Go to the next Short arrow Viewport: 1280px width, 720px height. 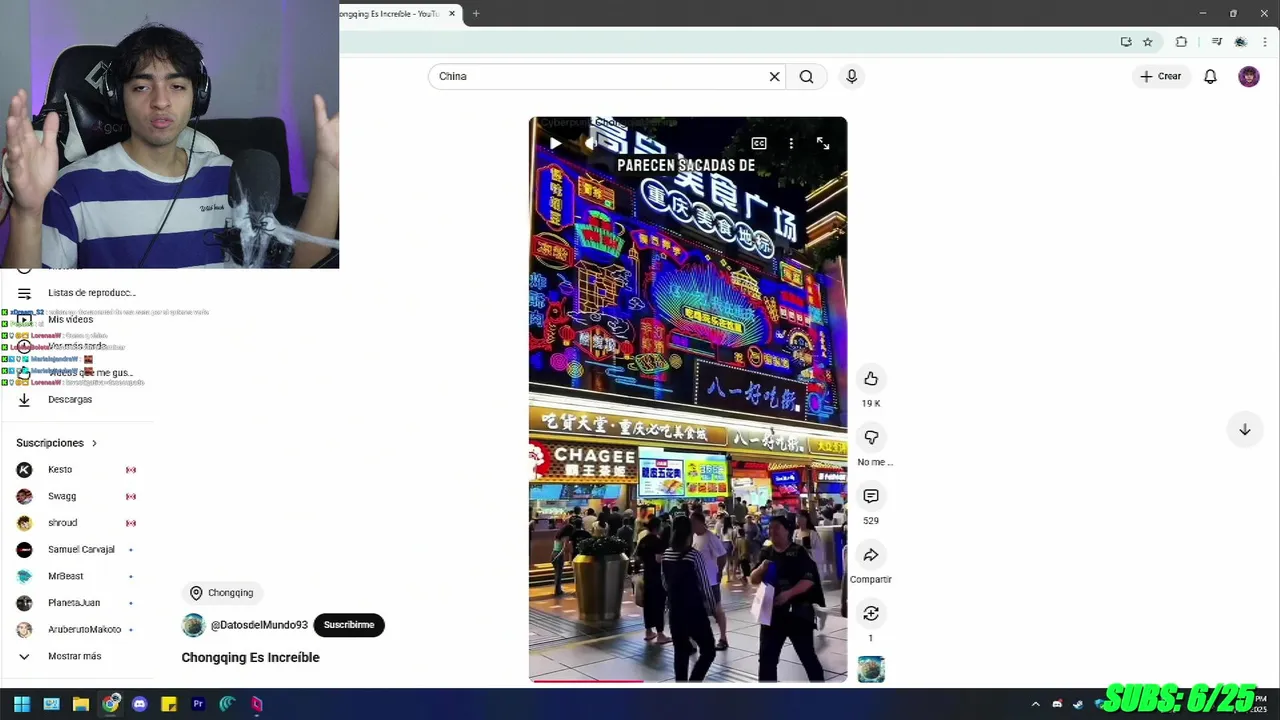click(x=1245, y=429)
